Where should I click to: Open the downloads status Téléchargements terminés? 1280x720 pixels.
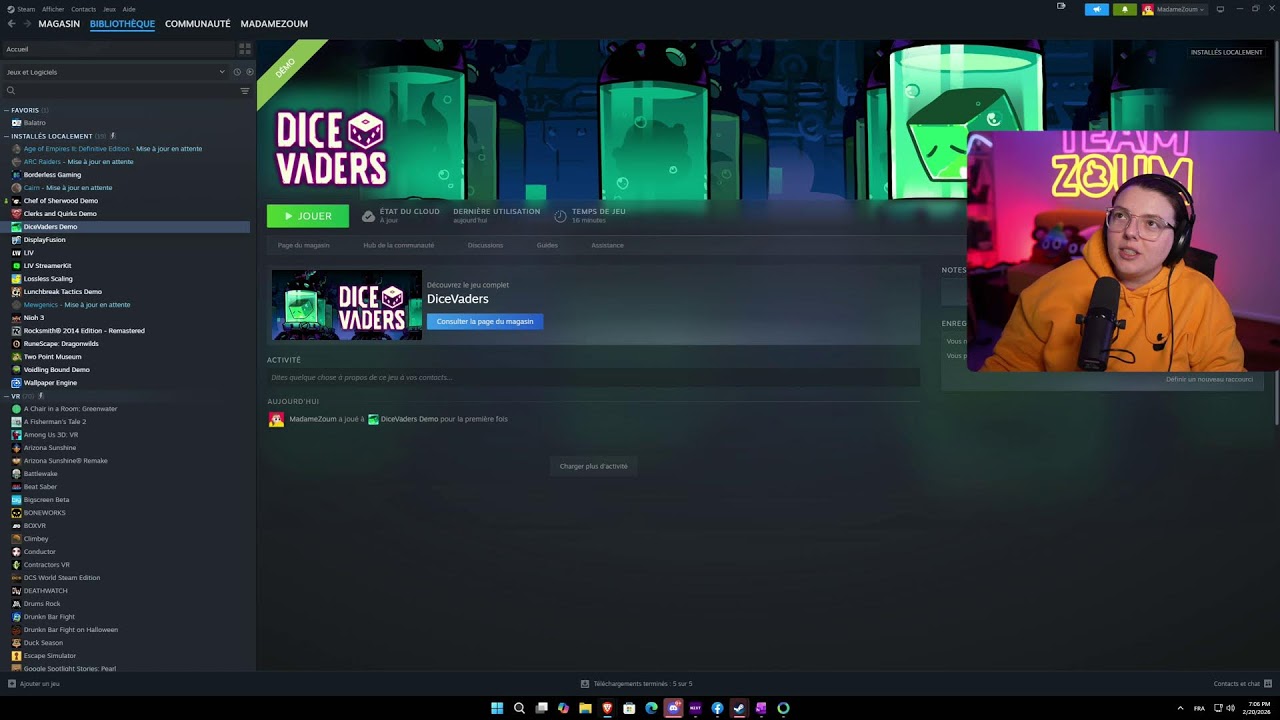pyautogui.click(x=636, y=684)
